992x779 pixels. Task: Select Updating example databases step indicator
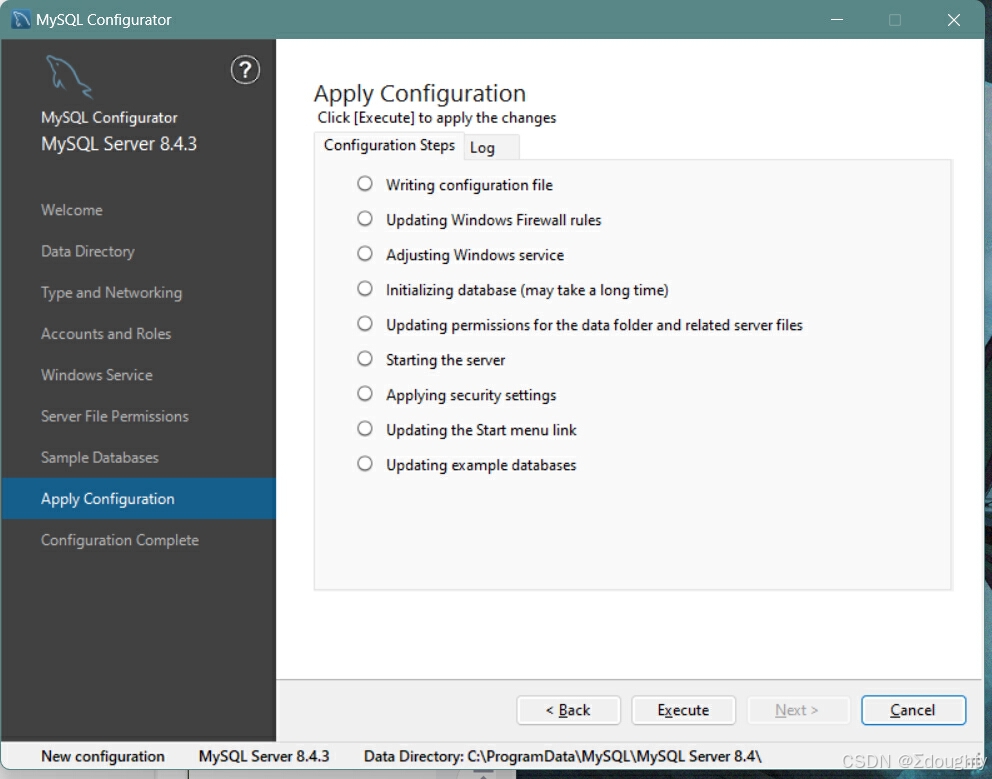pyautogui.click(x=364, y=464)
